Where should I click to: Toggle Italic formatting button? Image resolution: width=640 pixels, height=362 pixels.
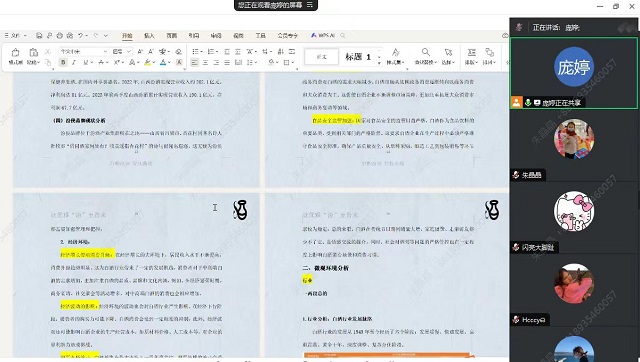tap(74, 62)
